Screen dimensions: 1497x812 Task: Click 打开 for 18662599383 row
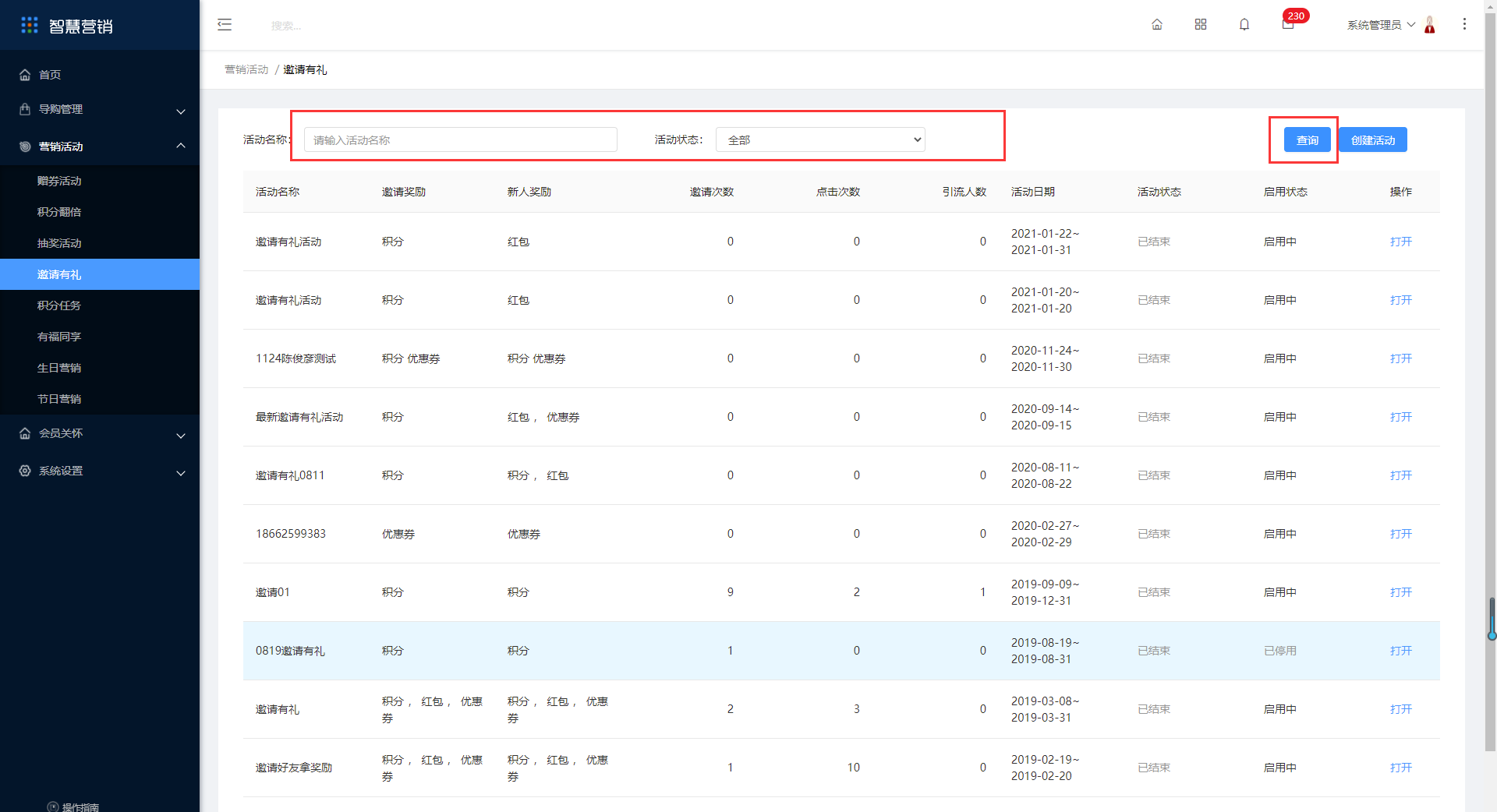tap(1400, 534)
